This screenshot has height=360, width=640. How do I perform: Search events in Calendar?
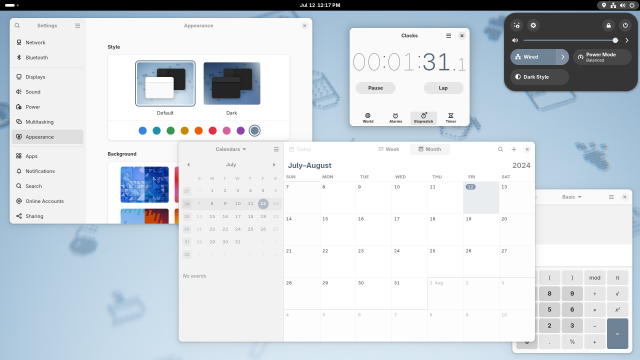[500, 149]
